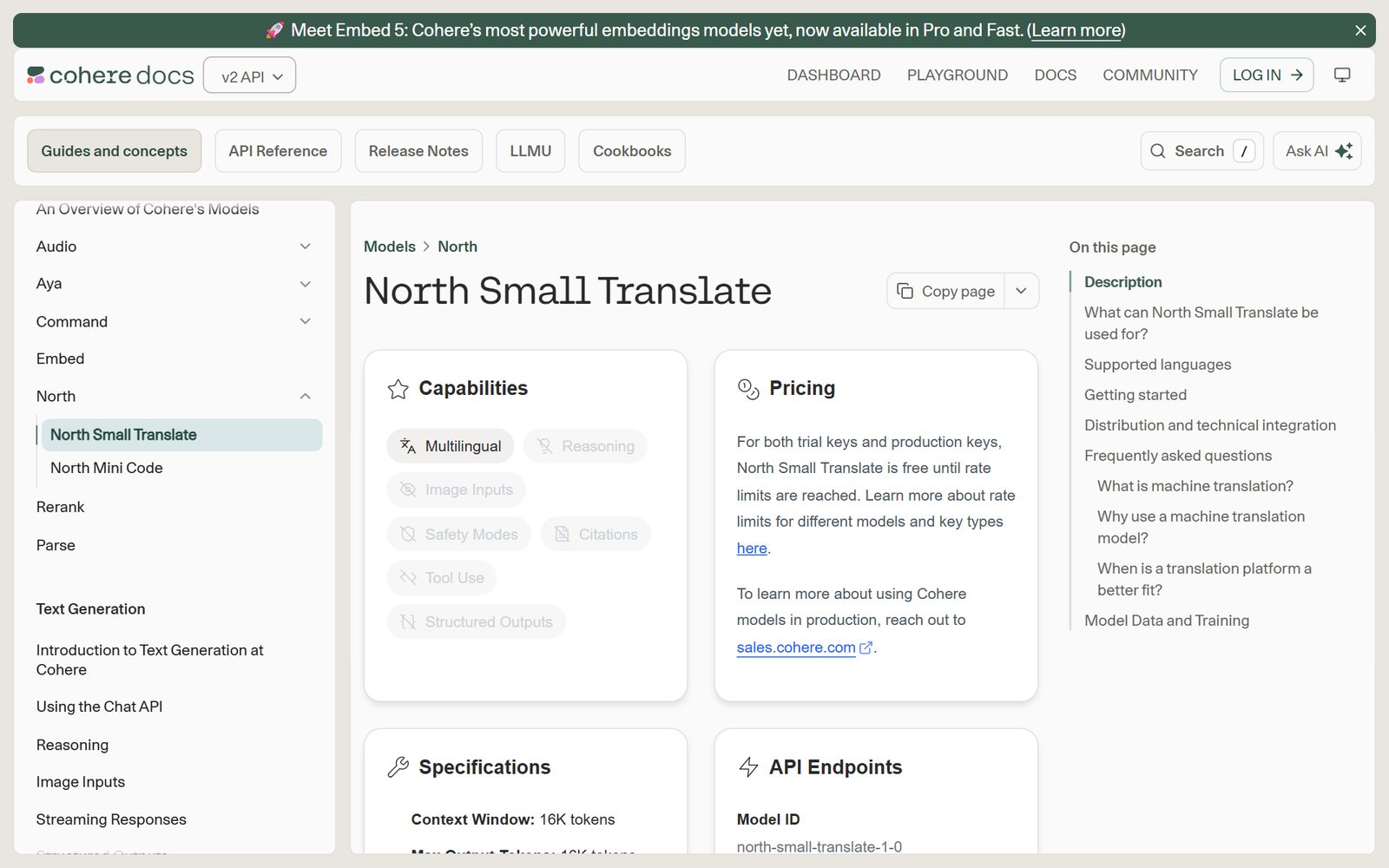
Task: Click the Citations document icon
Action: pos(562,535)
